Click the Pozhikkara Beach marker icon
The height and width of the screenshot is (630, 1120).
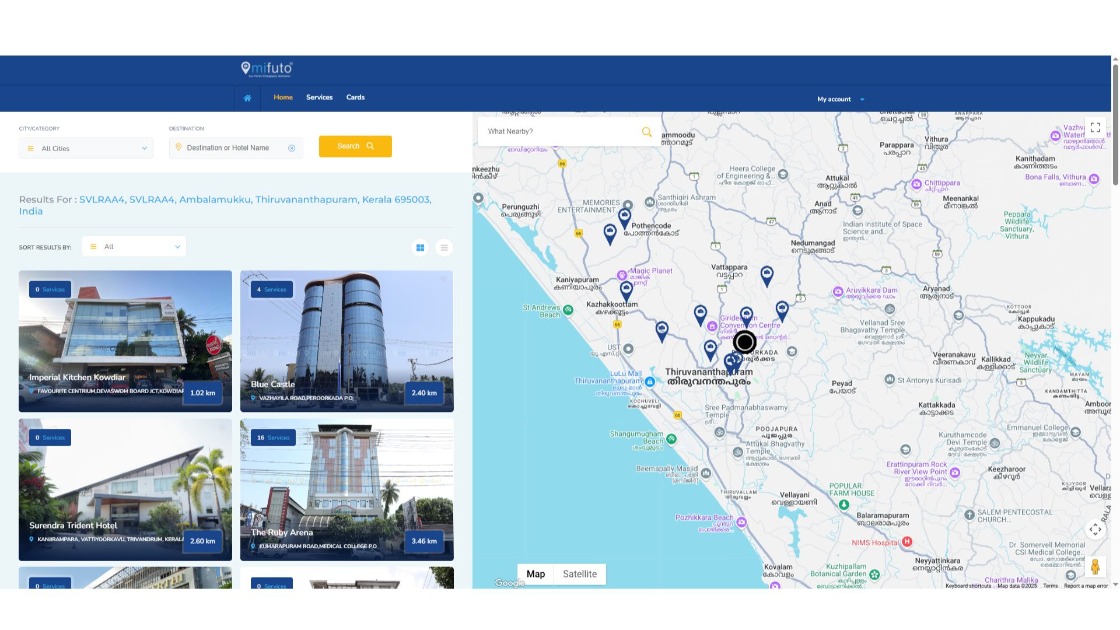click(741, 523)
